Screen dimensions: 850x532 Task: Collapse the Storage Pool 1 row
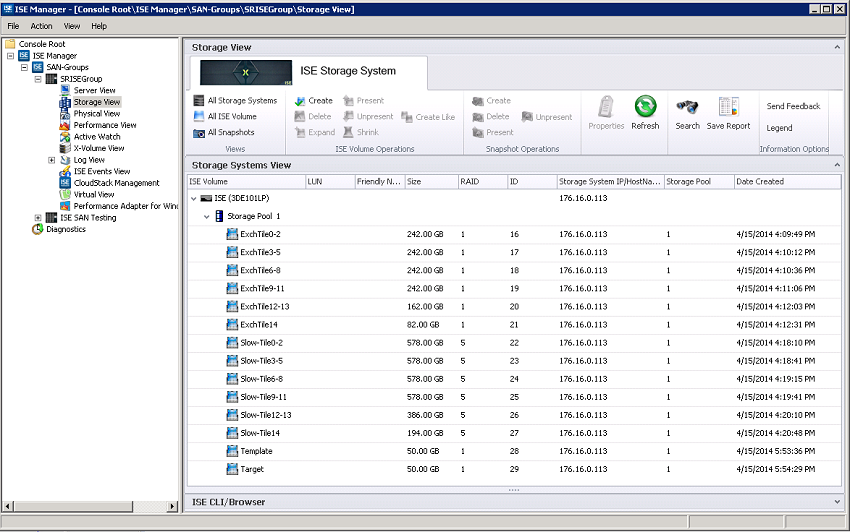pyautogui.click(x=207, y=216)
